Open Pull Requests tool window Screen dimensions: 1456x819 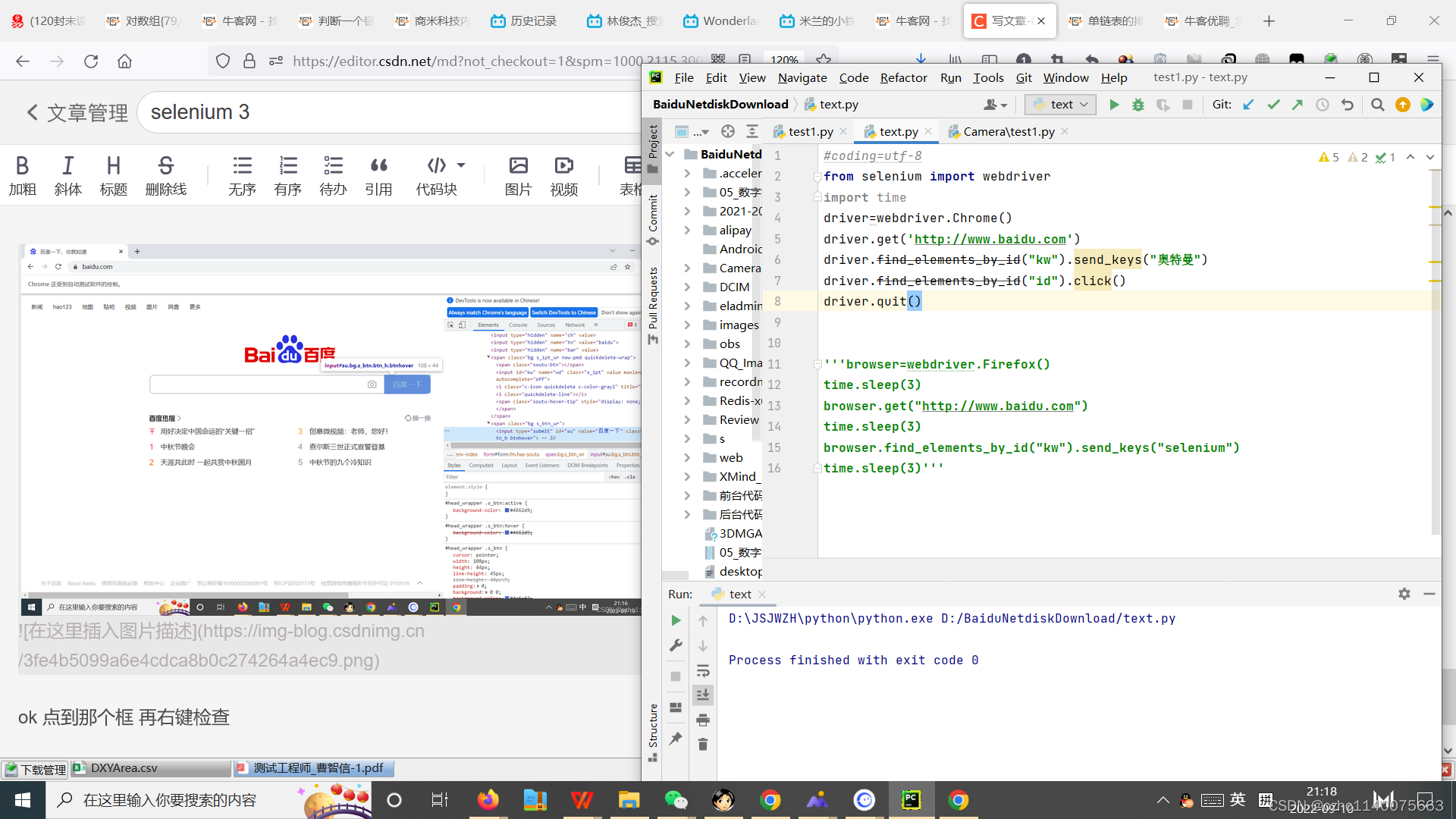(x=652, y=306)
